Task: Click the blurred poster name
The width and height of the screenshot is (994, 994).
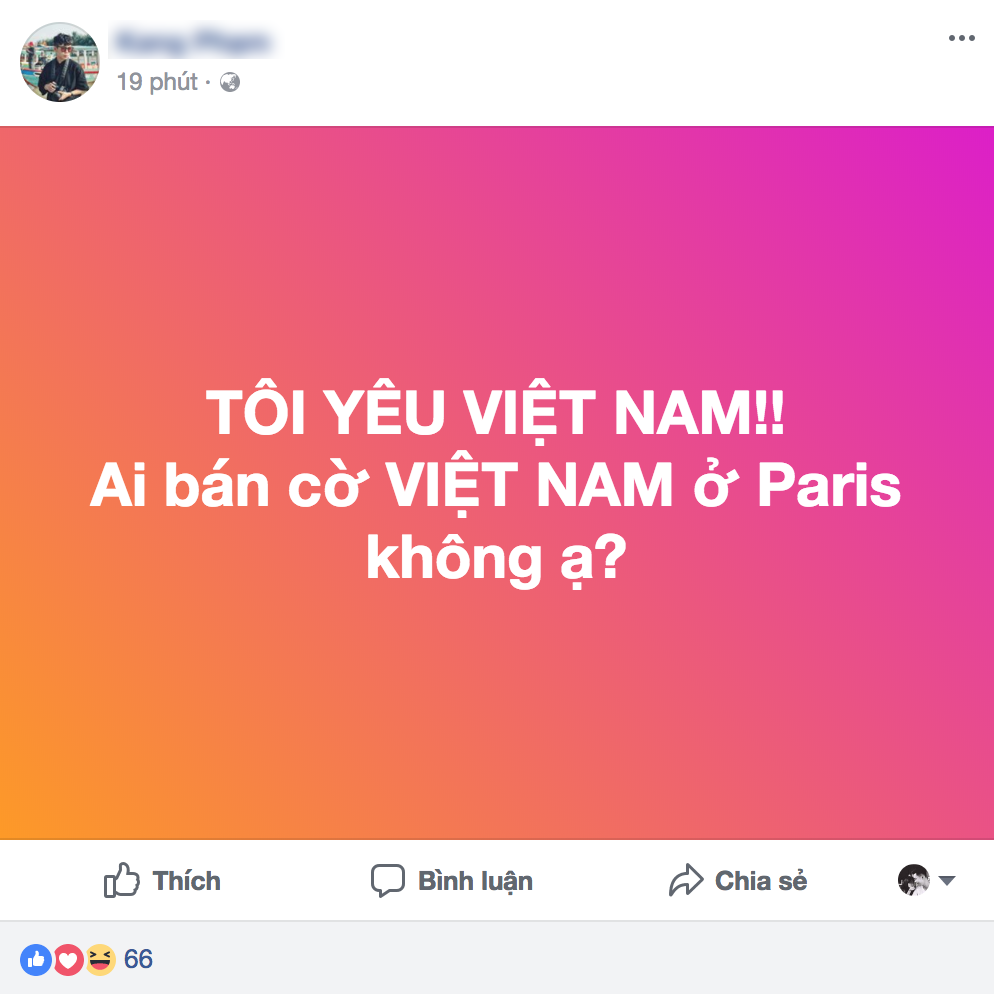Action: tap(192, 42)
